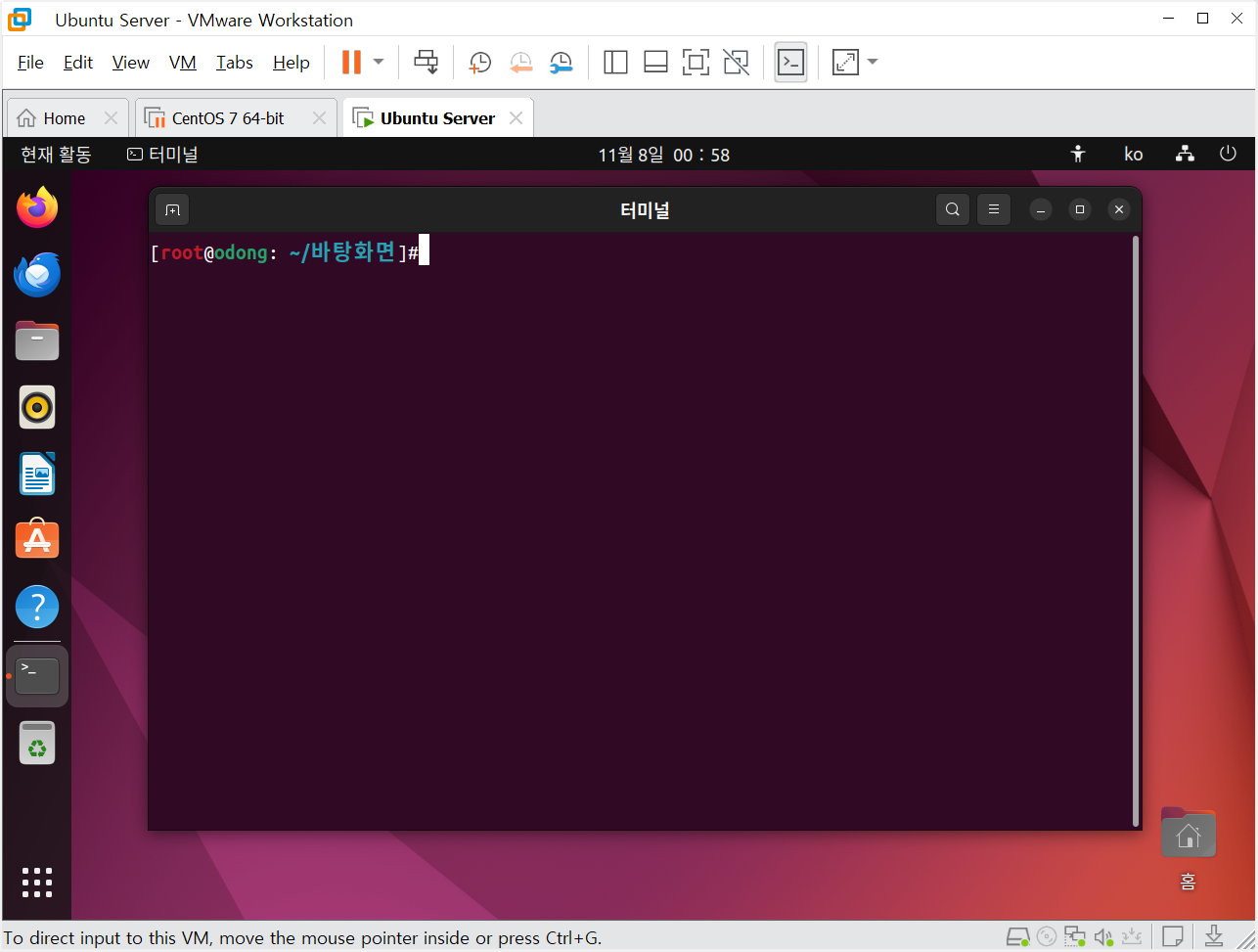
Task: Switch to Unity mode
Action: click(x=736, y=63)
